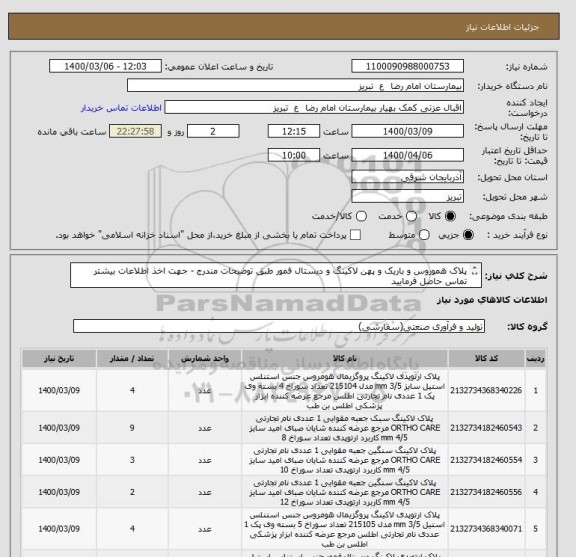The width and height of the screenshot is (576, 557).
Task: Open the اطلاعات تماس خریدار link
Action: coord(121,108)
